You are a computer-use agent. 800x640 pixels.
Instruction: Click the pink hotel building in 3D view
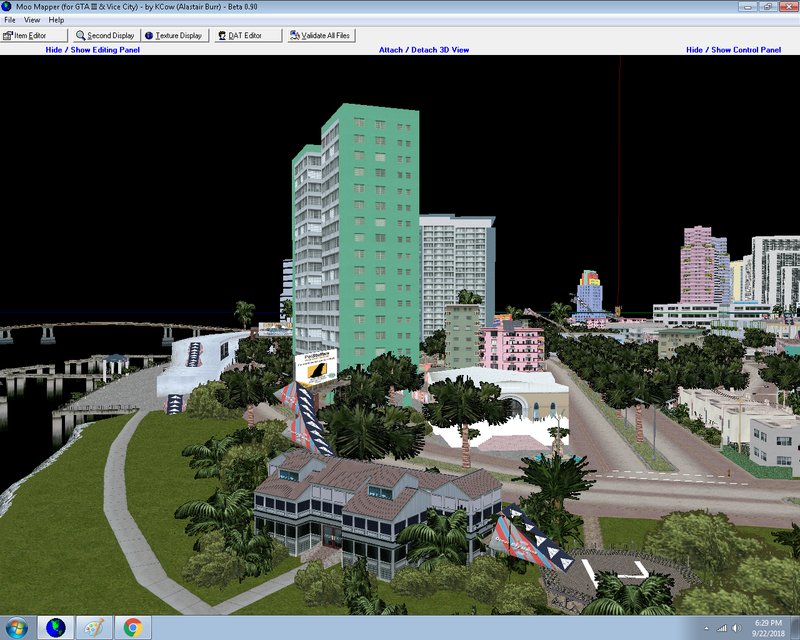coord(512,348)
